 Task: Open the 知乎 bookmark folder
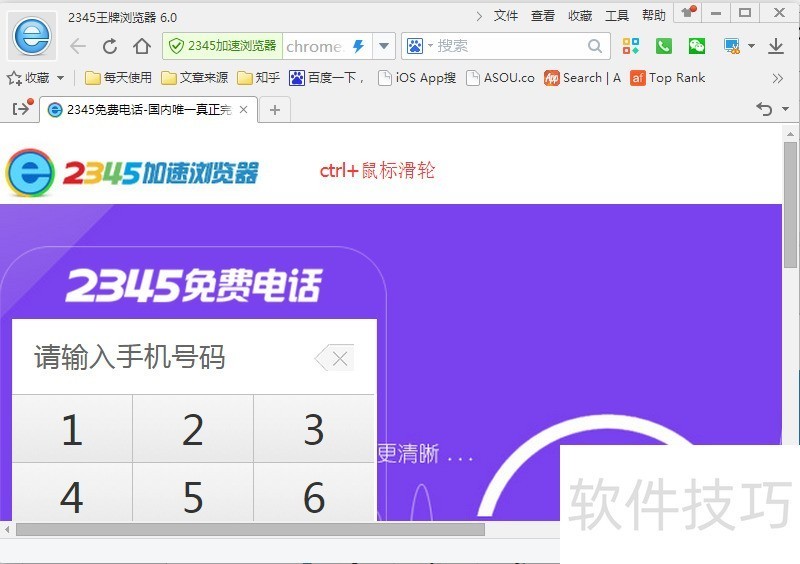[x=259, y=78]
